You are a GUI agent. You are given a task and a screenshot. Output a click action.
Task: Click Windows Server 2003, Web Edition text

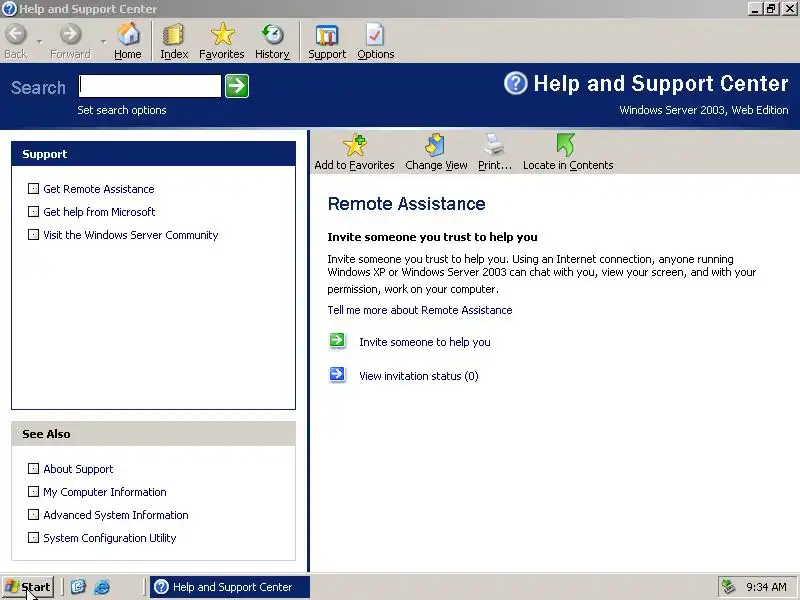coord(704,110)
